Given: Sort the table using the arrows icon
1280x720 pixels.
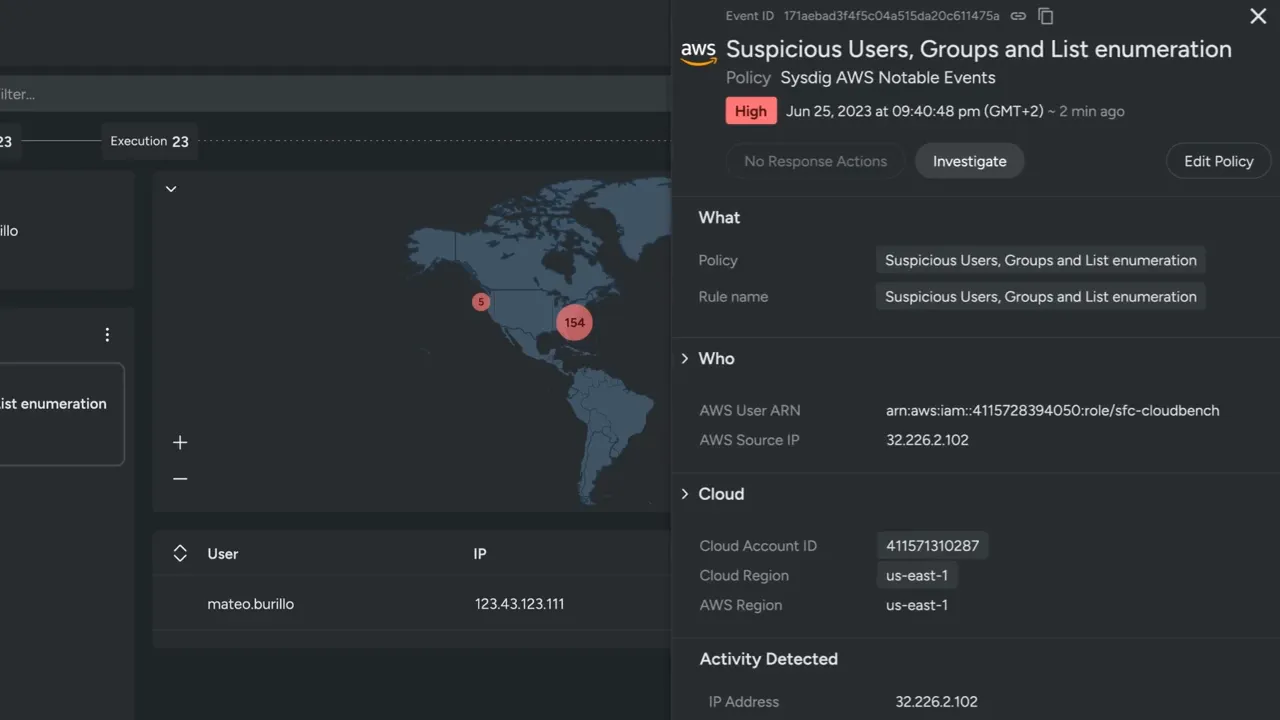Looking at the screenshot, I should pos(180,553).
